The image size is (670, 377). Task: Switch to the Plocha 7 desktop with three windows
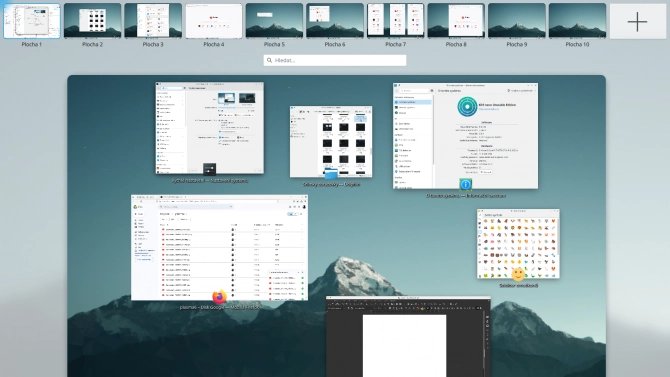(395, 21)
